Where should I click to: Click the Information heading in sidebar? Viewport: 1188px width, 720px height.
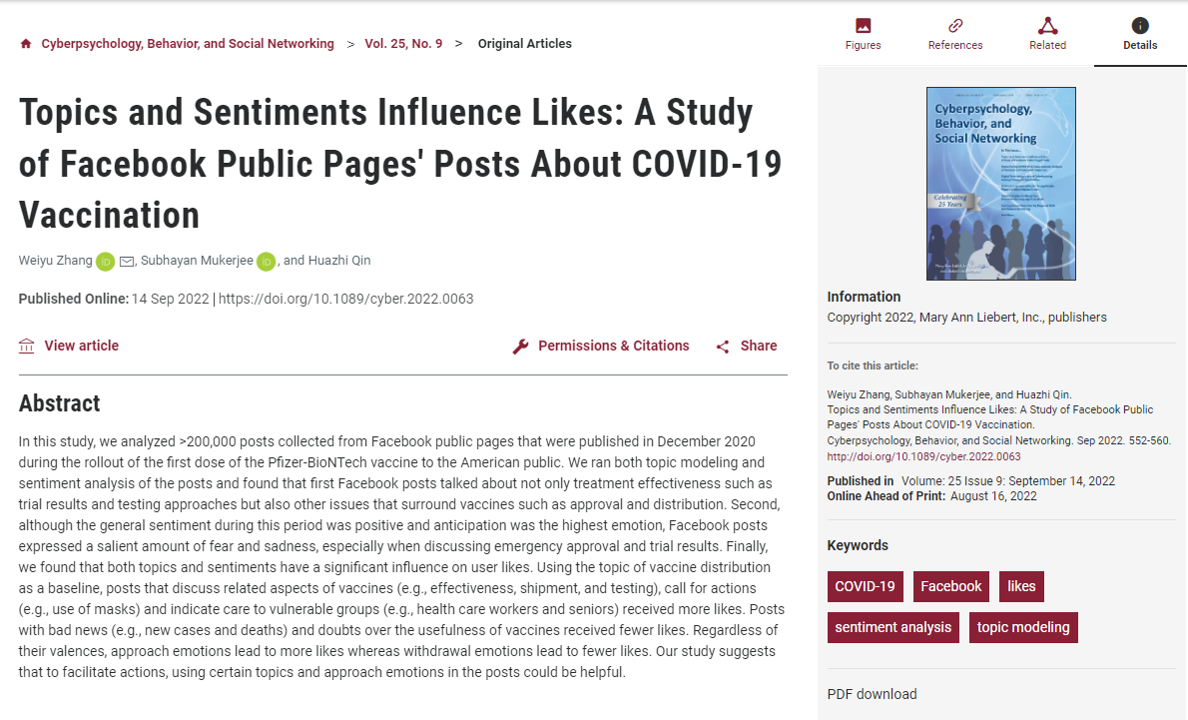(x=864, y=297)
